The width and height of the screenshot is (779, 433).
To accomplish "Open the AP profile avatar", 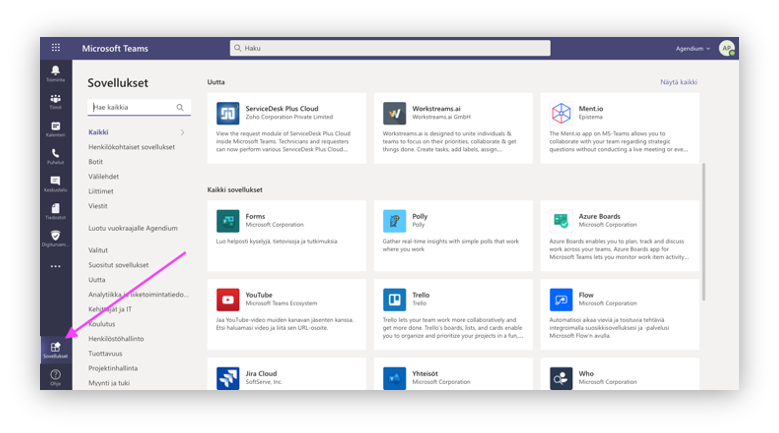I will click(727, 48).
